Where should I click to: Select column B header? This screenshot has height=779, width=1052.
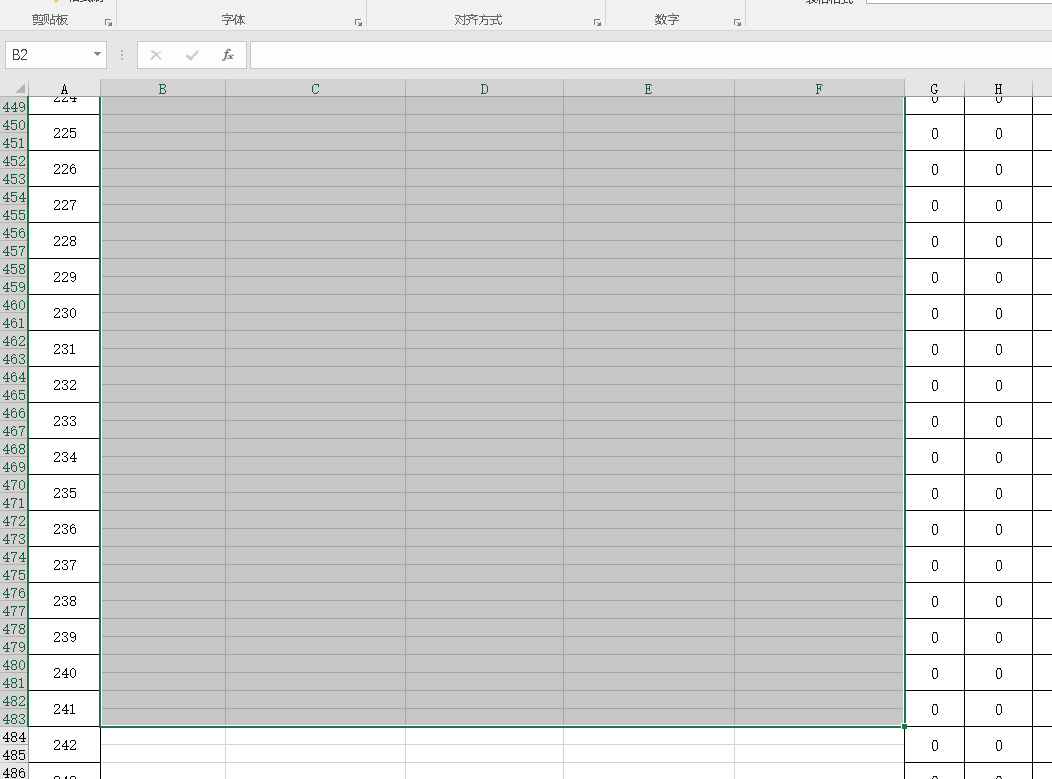162,89
